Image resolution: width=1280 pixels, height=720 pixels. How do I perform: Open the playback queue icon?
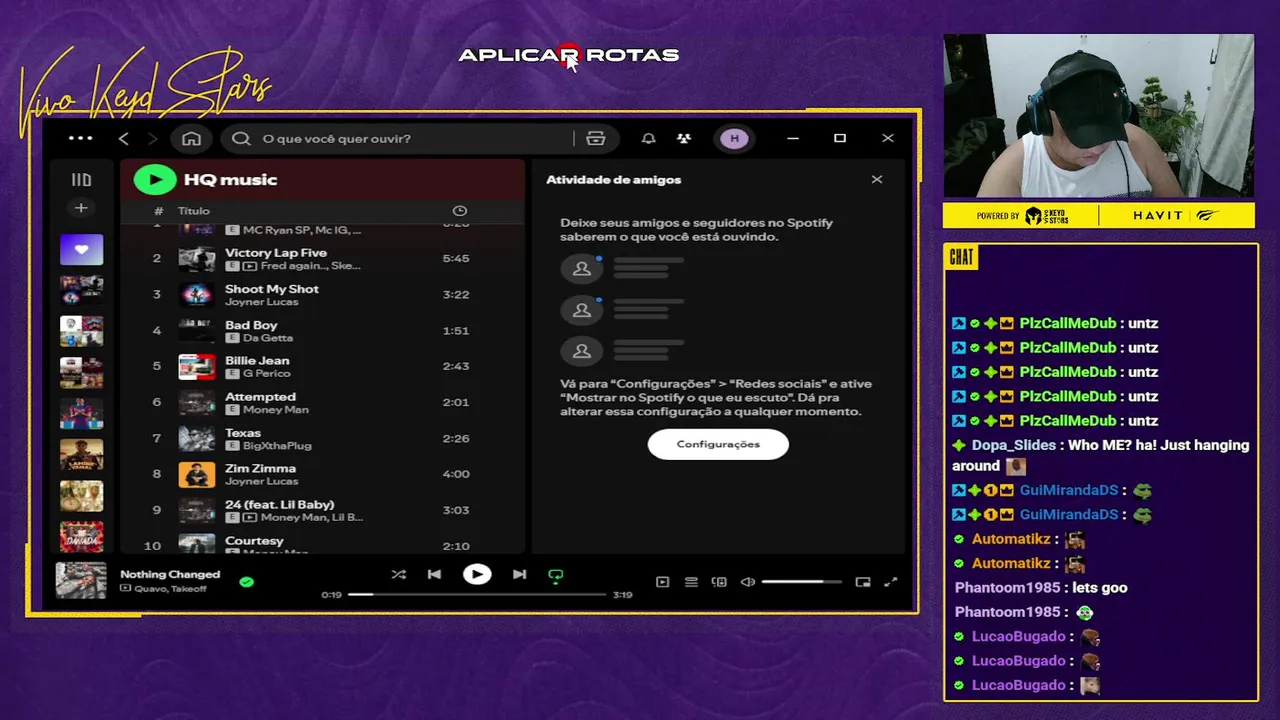pyautogui.click(x=691, y=582)
